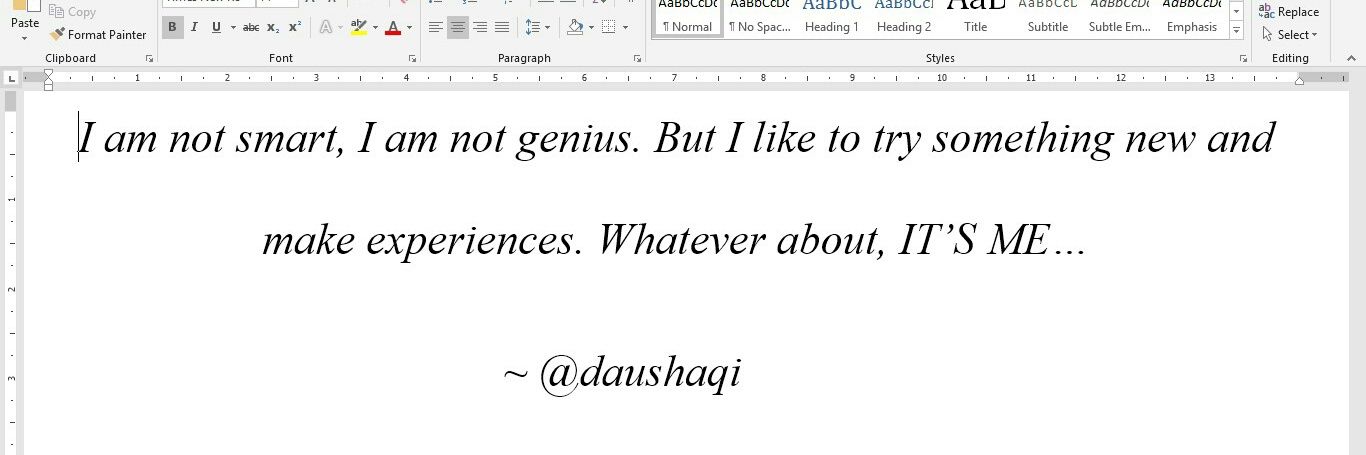
Task: Apply Heading 1 style
Action: pyautogui.click(x=832, y=17)
